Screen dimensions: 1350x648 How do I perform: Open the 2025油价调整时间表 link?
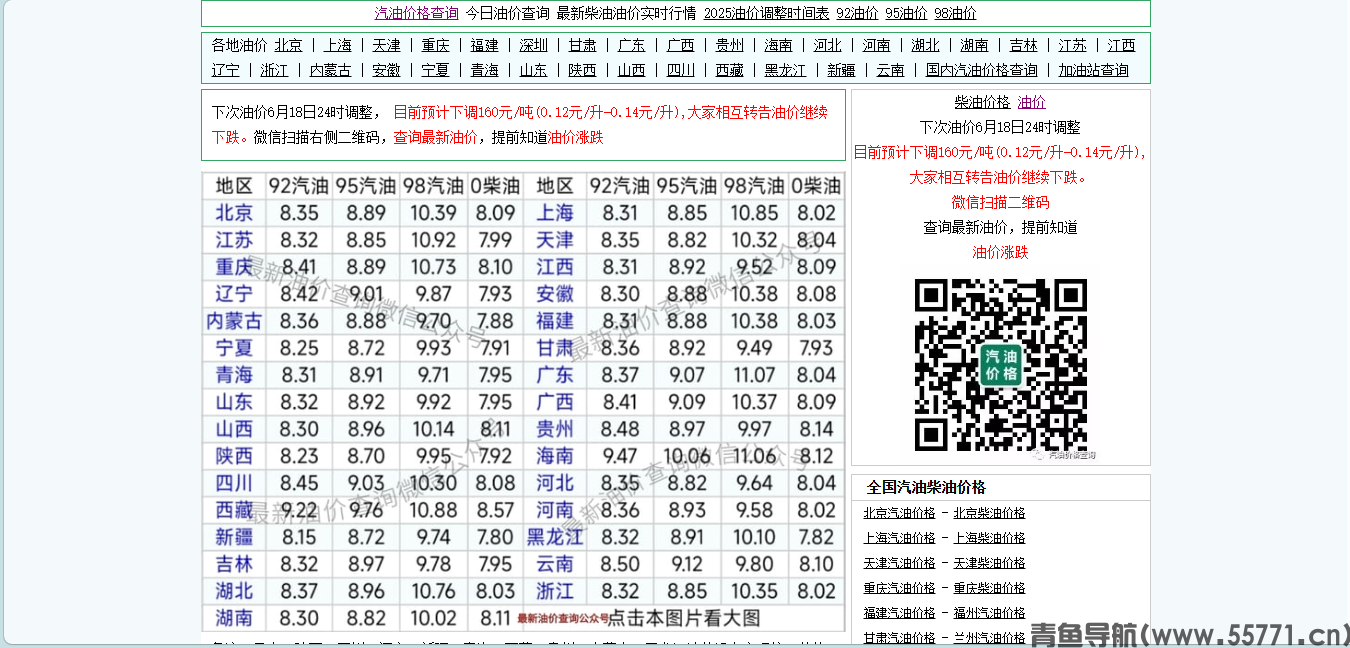[x=766, y=13]
